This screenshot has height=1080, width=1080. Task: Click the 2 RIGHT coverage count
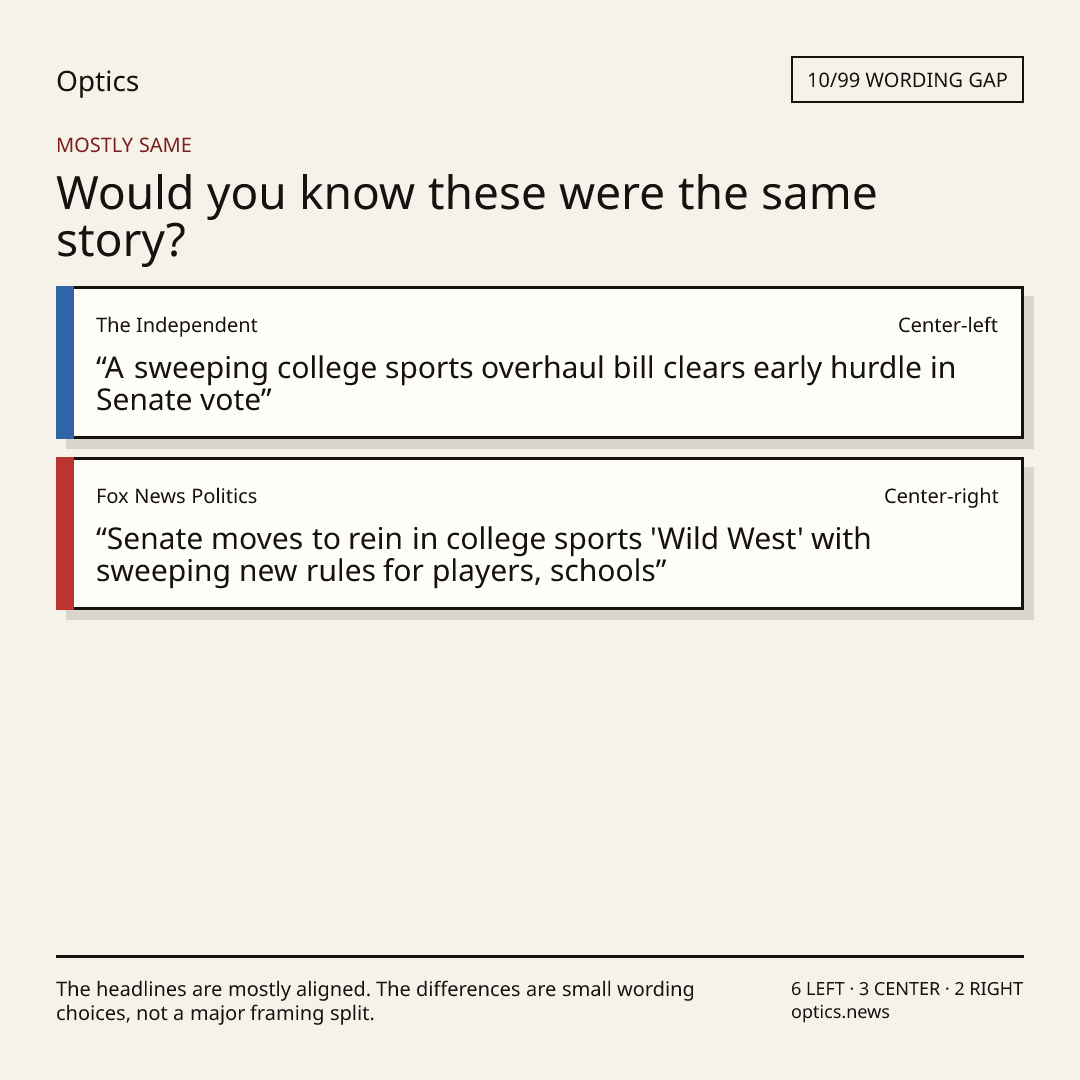pyautogui.click(x=988, y=989)
